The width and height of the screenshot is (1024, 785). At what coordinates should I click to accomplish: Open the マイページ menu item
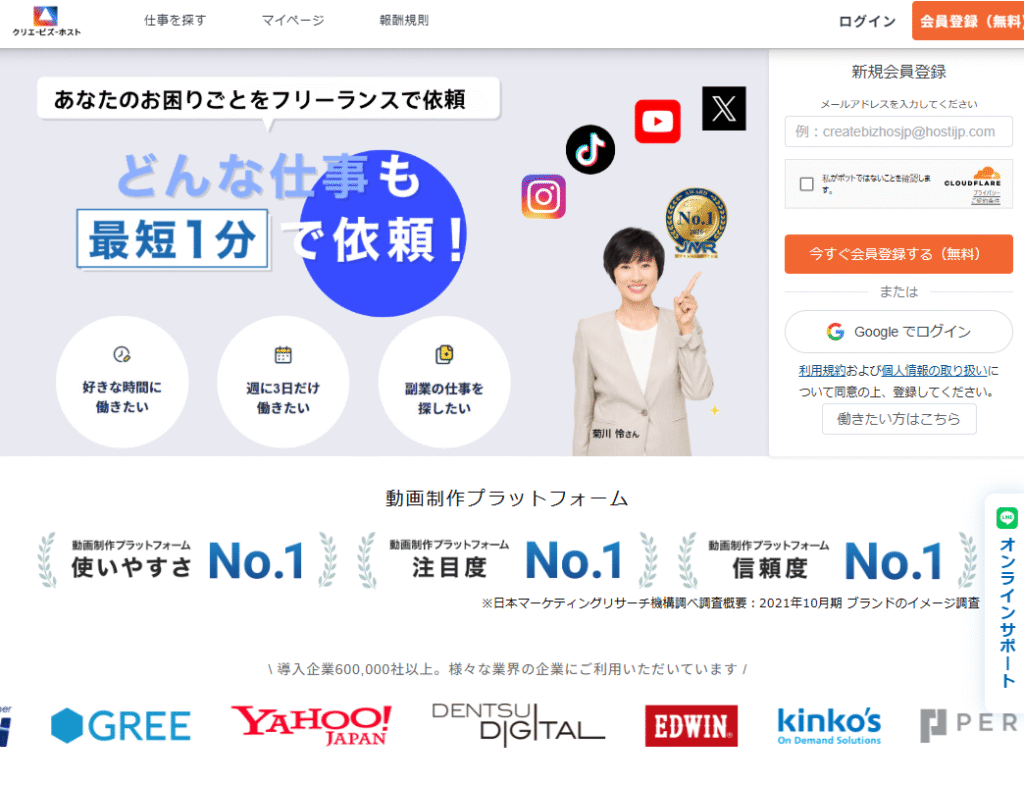coord(293,20)
